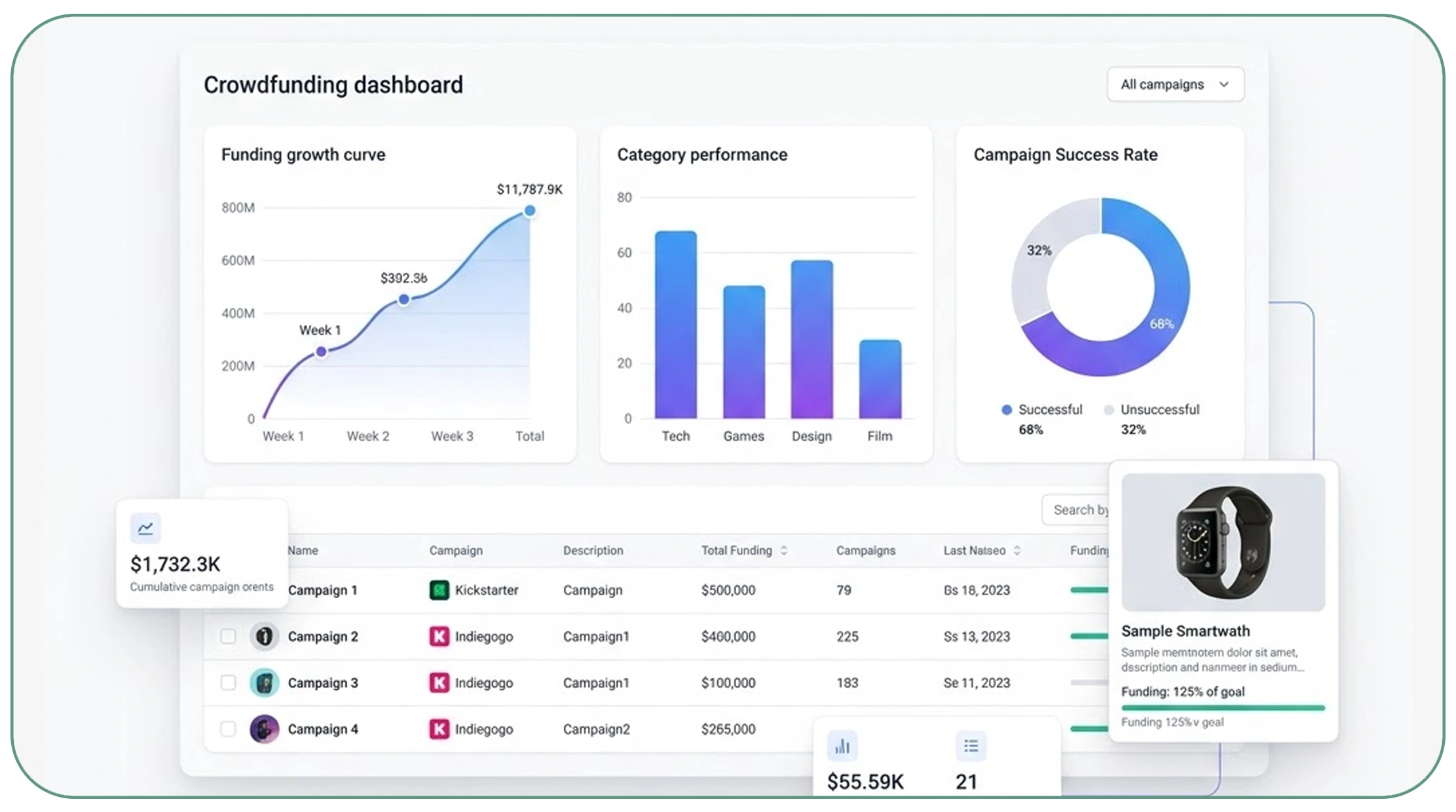Click the Indiegogo logo icon in Campaign 4 row
The image size is (1456, 812).
tap(439, 729)
